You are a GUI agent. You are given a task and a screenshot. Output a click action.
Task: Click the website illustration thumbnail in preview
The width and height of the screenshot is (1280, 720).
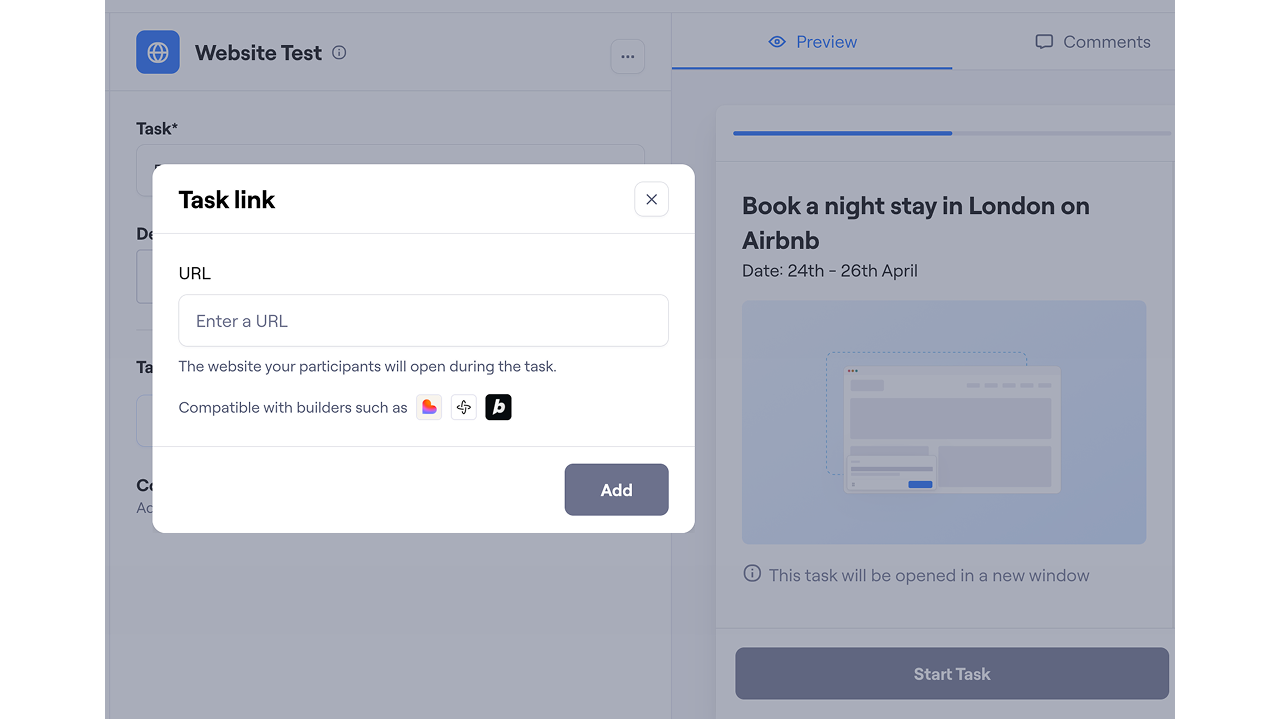point(943,422)
